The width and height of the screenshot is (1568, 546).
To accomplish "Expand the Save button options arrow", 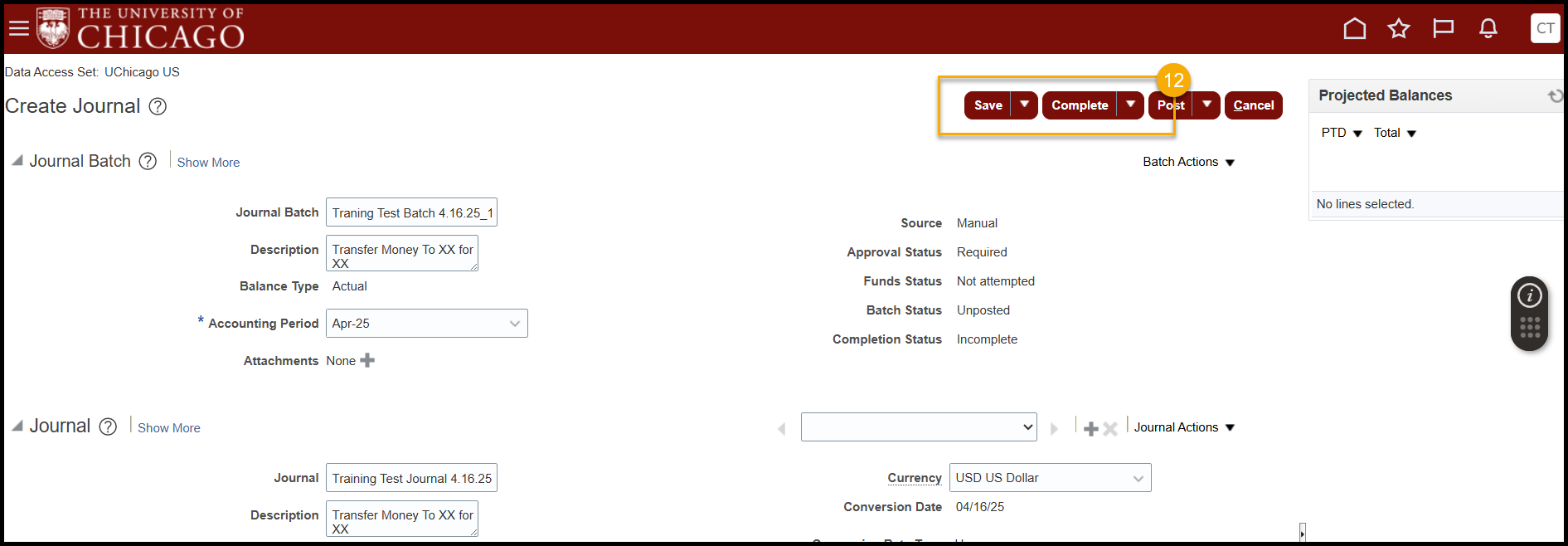I will click(x=1025, y=105).
